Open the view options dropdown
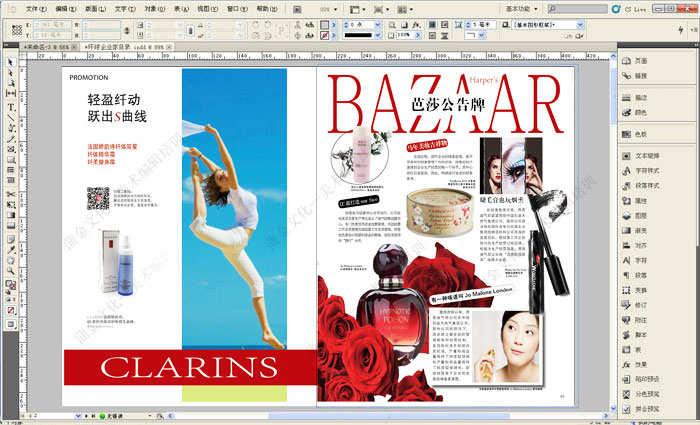The height and width of the screenshot is (425, 700). [358, 9]
